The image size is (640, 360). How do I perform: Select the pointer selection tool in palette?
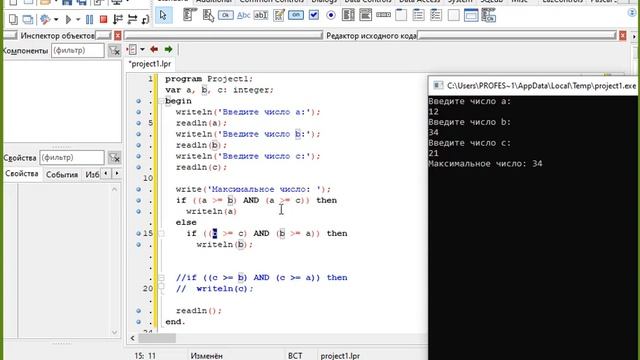tap(163, 16)
